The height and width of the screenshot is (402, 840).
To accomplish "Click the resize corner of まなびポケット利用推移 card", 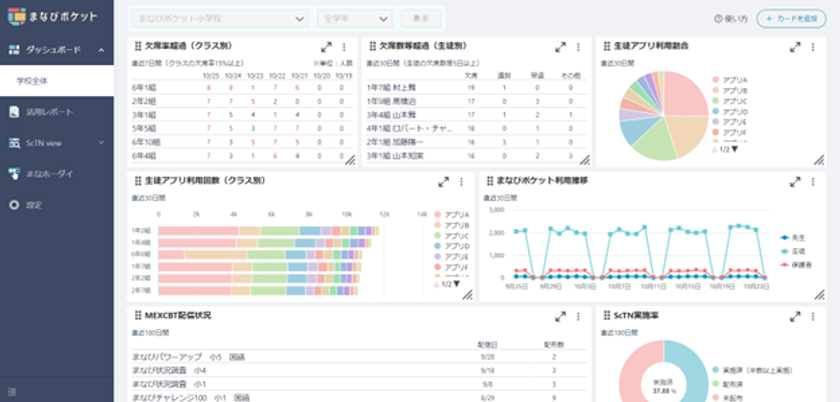I will click(819, 294).
